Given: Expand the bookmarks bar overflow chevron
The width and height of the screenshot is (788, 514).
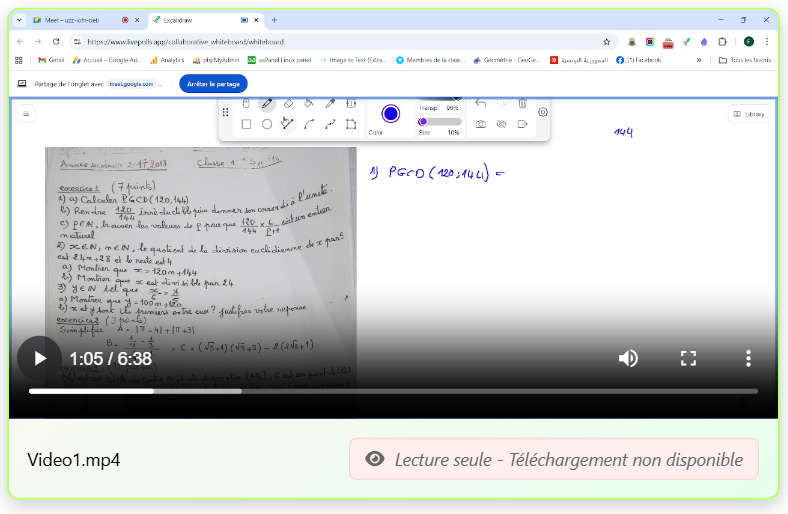Looking at the screenshot, I should click(x=699, y=60).
